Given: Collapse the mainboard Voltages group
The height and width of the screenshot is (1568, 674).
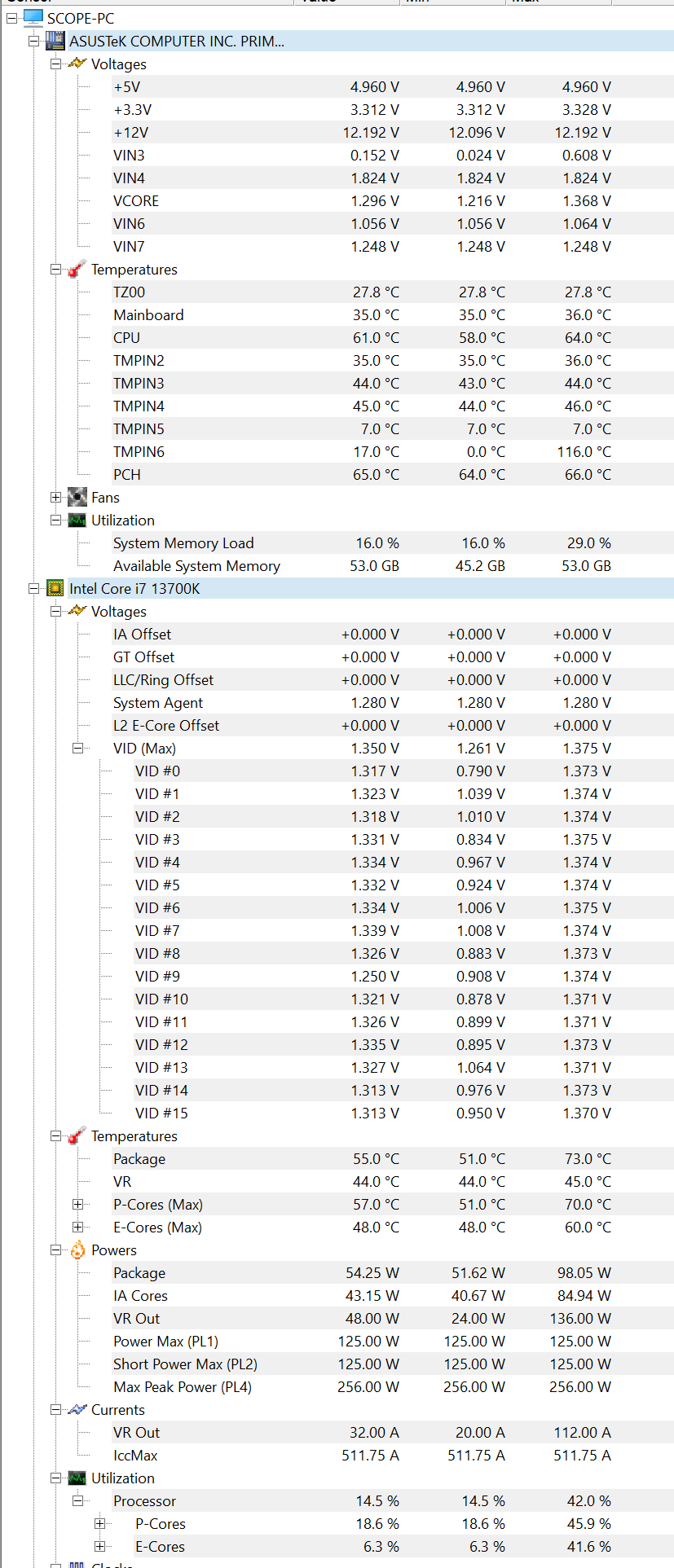Looking at the screenshot, I should [55, 64].
